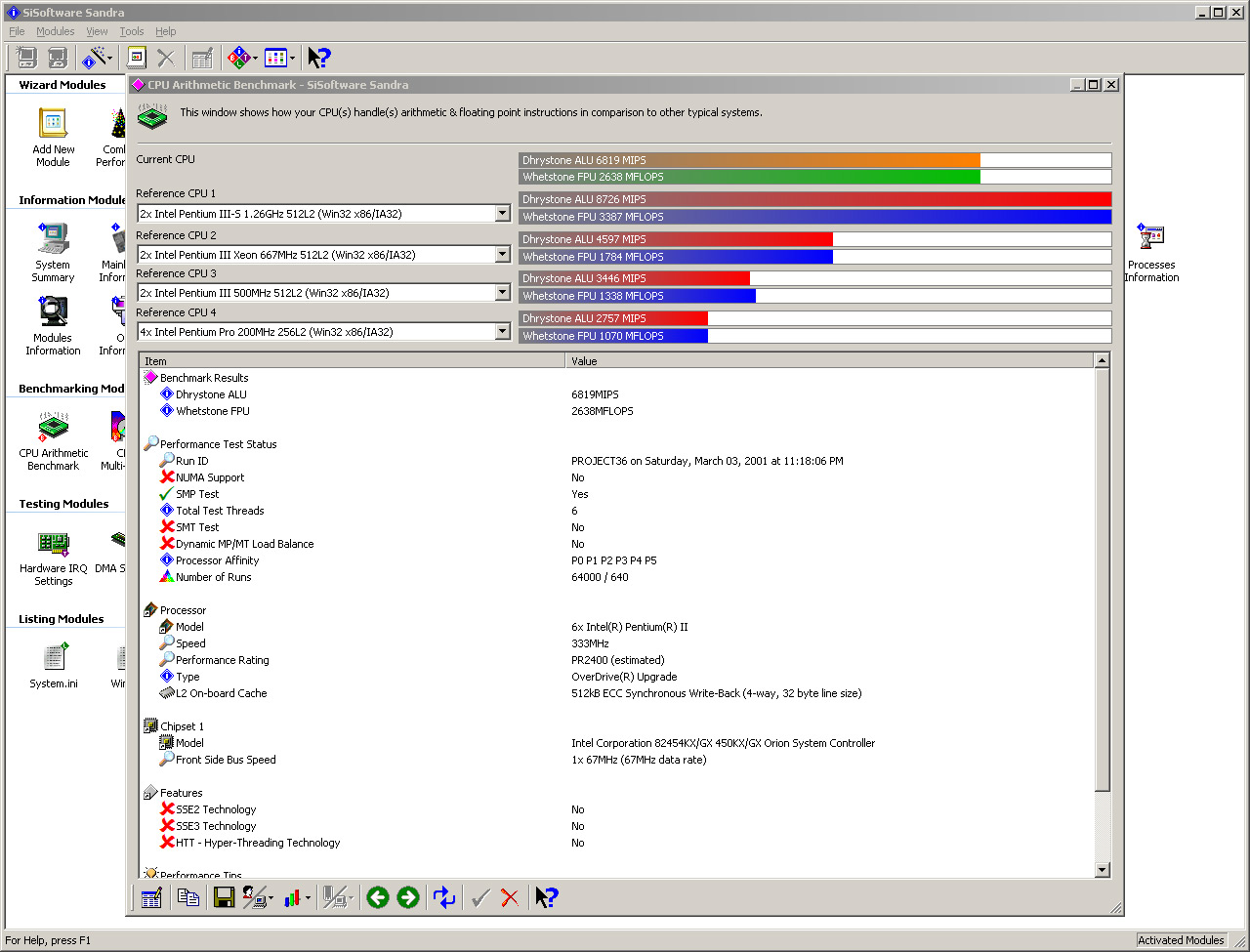
Task: Click the Value column header
Action: coord(828,361)
